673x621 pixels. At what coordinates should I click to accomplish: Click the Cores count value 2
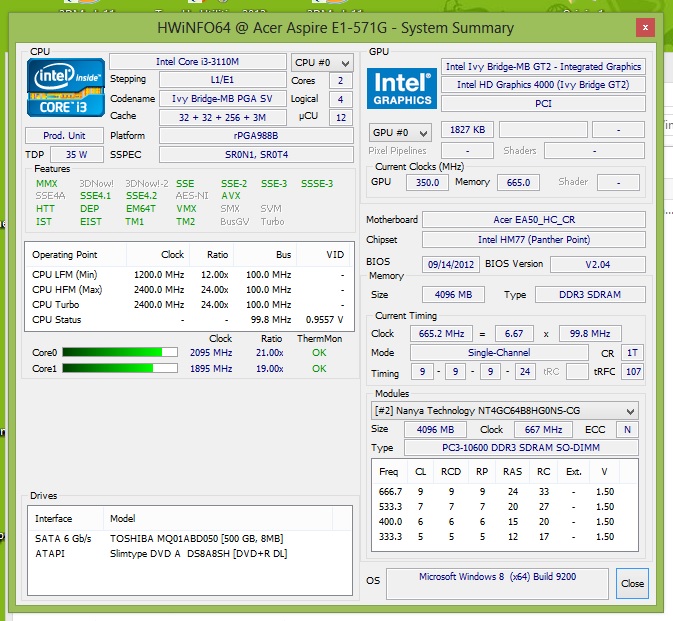pyautogui.click(x=340, y=81)
